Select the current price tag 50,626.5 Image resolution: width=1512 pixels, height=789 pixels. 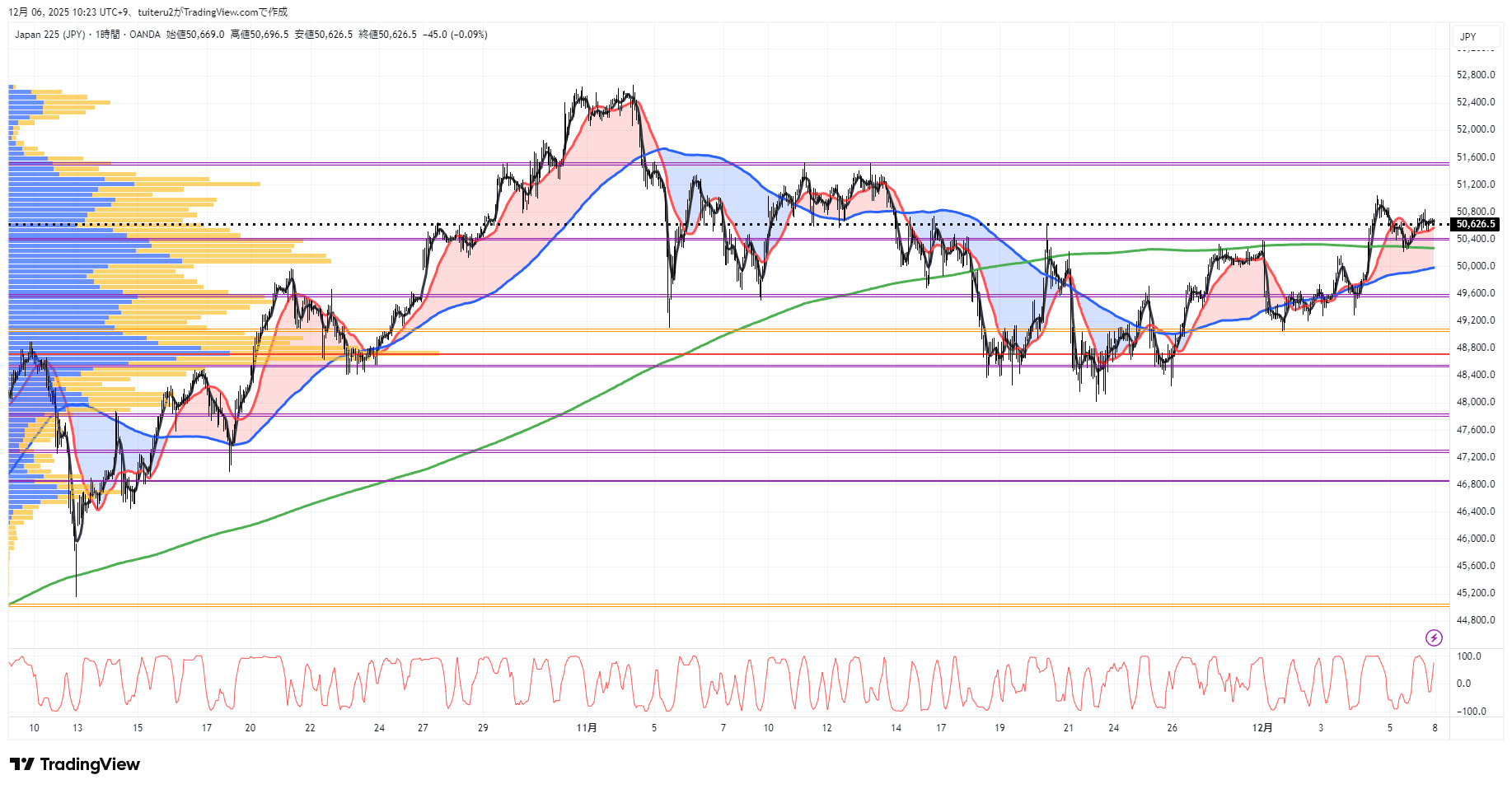click(1475, 224)
